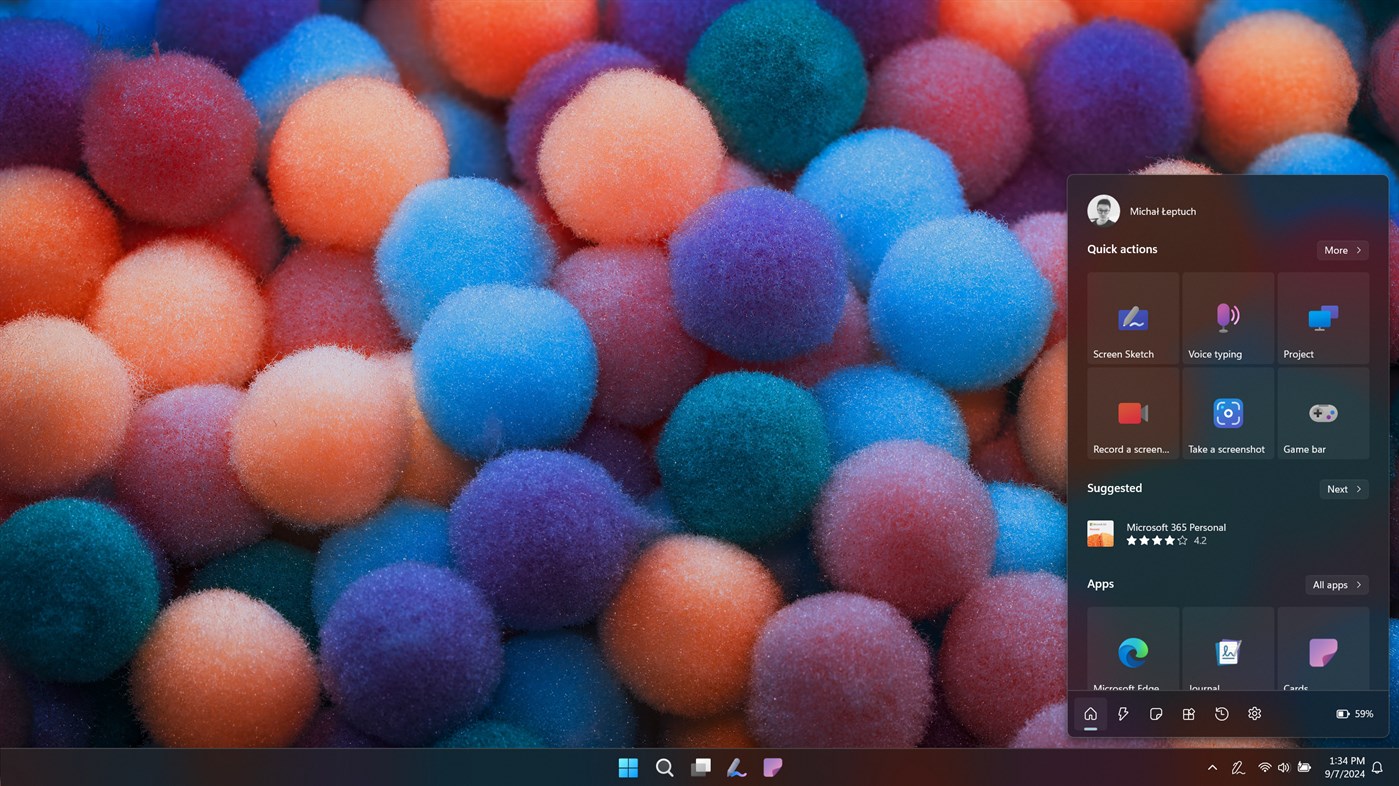Launch Game bar
1399x786 pixels.
(1322, 413)
